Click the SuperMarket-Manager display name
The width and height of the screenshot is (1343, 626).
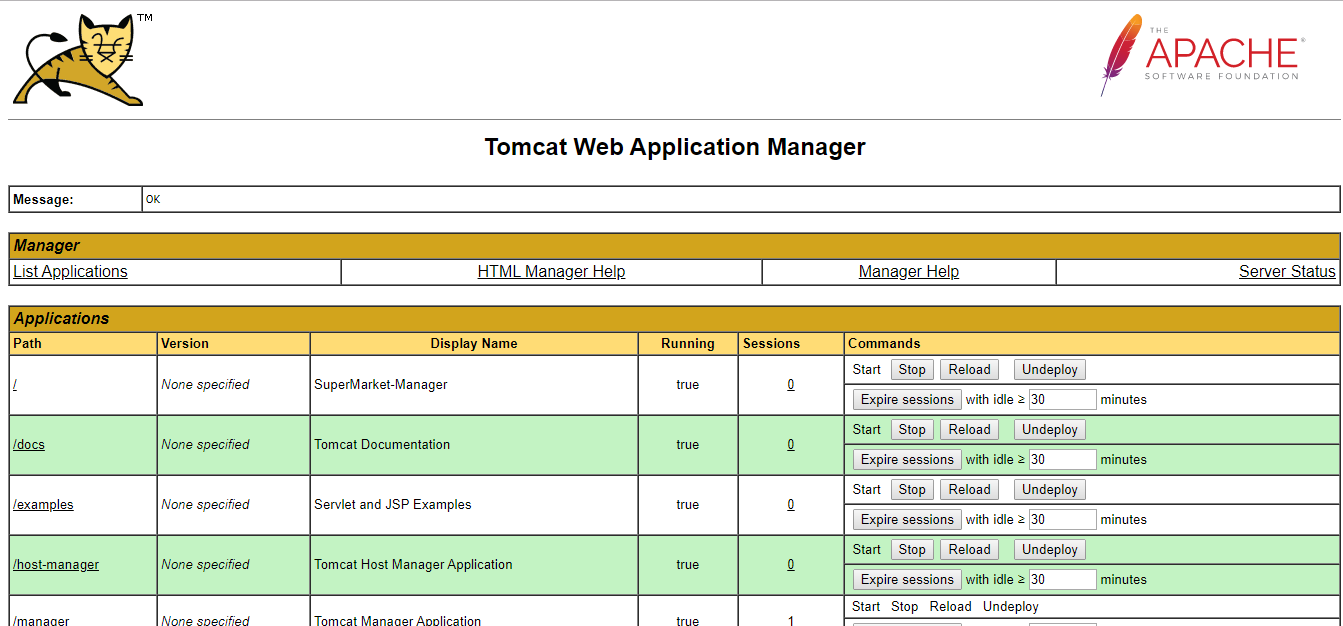(381, 385)
